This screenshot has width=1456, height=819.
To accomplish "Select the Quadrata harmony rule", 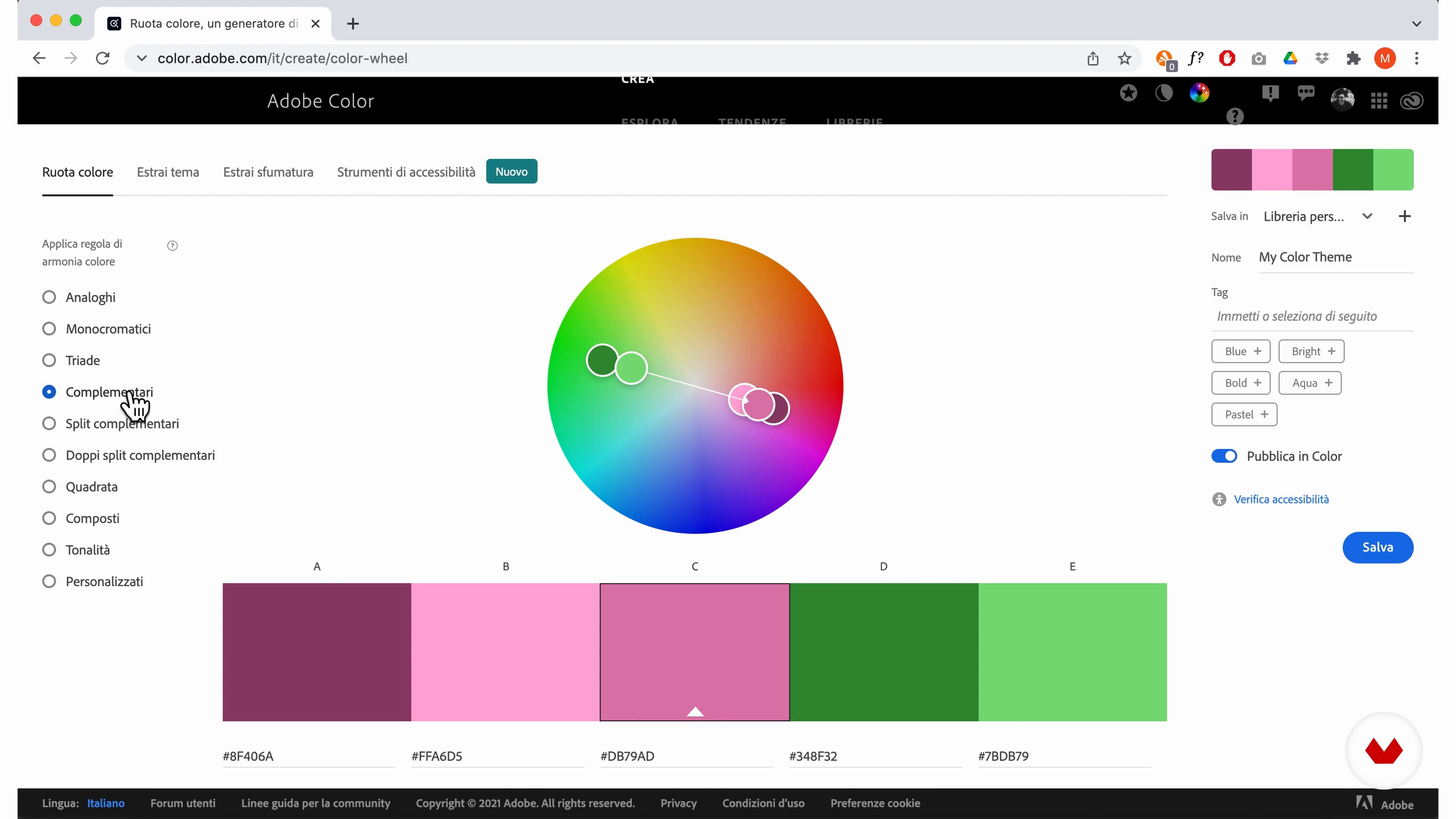I will click(80, 486).
